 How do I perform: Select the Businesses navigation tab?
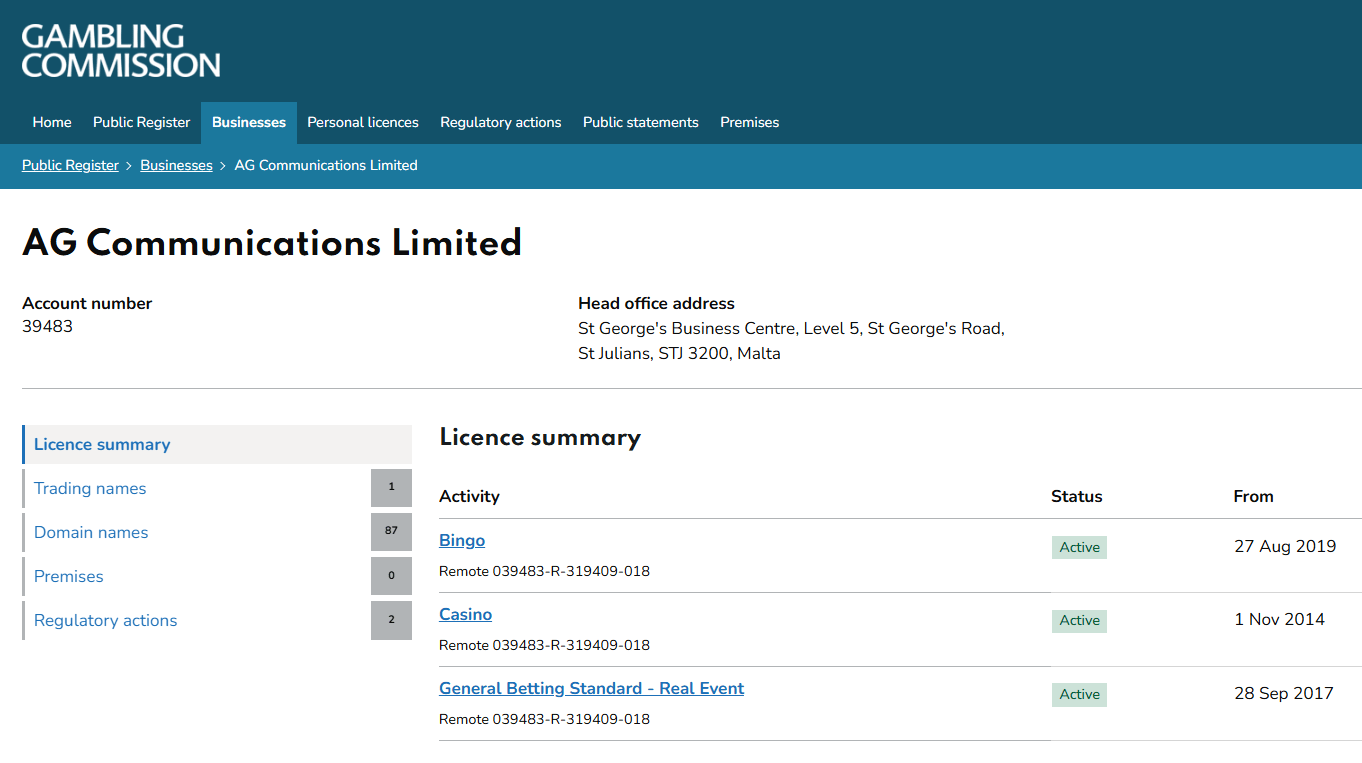[249, 122]
